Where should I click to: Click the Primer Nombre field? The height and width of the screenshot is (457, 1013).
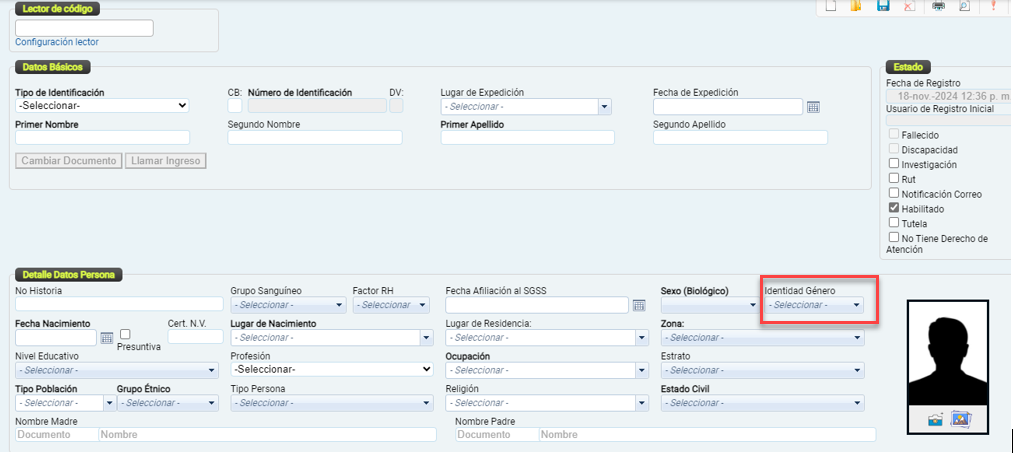coord(103,138)
